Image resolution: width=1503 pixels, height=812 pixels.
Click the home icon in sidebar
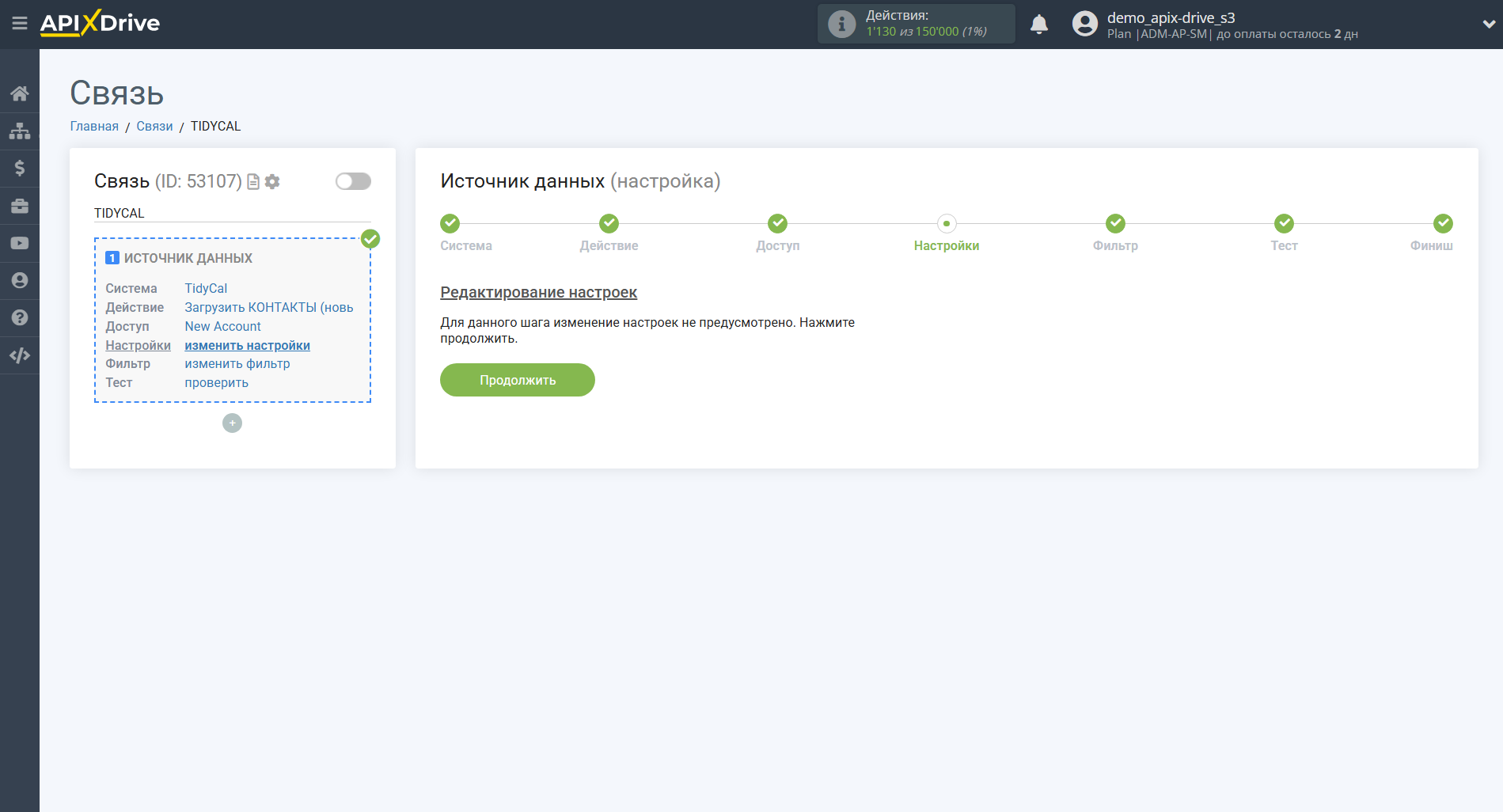(x=20, y=93)
